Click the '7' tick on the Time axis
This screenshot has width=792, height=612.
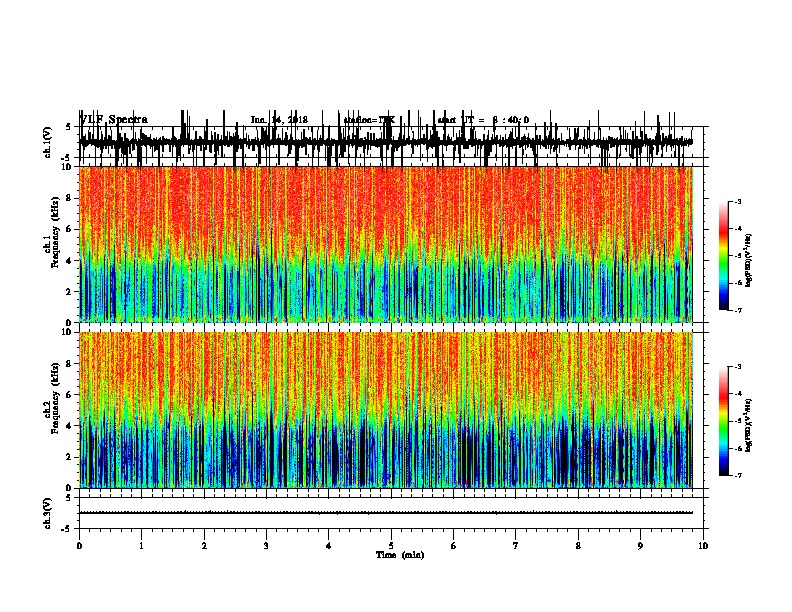click(516, 546)
